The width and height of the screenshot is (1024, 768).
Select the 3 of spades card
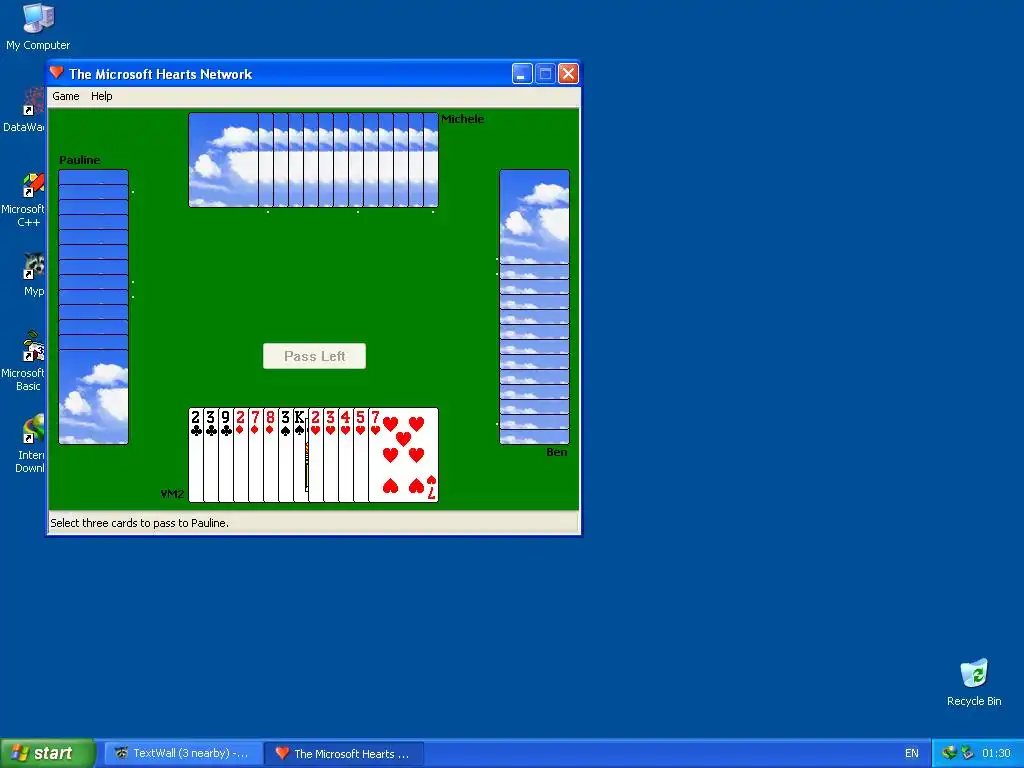(285, 455)
